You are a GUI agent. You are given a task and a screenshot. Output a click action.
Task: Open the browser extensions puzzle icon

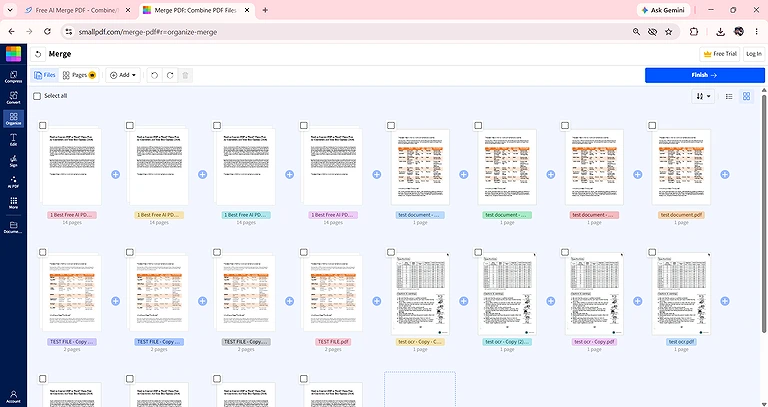click(694, 32)
